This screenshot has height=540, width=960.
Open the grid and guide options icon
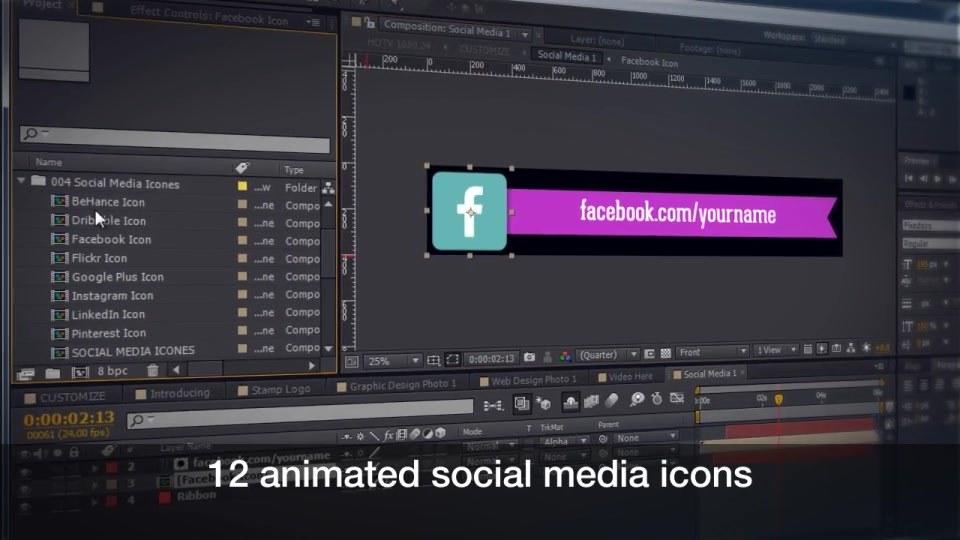point(433,360)
